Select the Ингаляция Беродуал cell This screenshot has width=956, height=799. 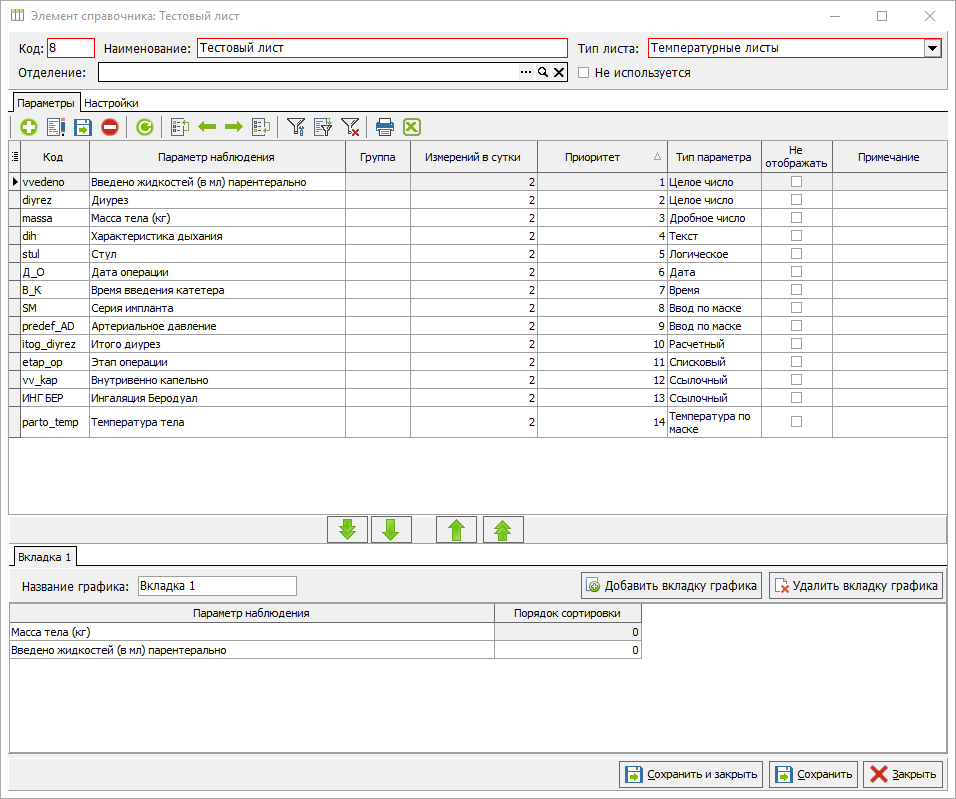click(217, 398)
